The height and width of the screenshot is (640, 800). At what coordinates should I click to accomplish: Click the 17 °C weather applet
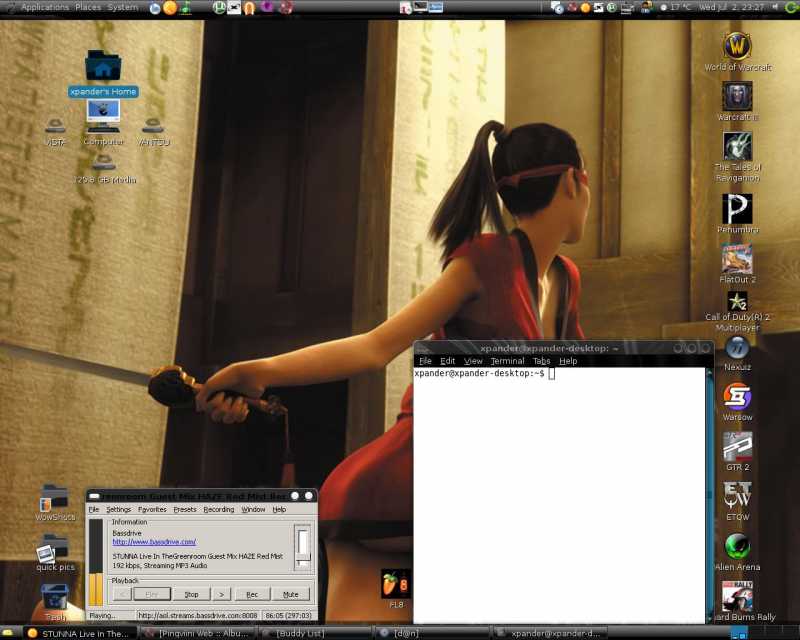677,7
